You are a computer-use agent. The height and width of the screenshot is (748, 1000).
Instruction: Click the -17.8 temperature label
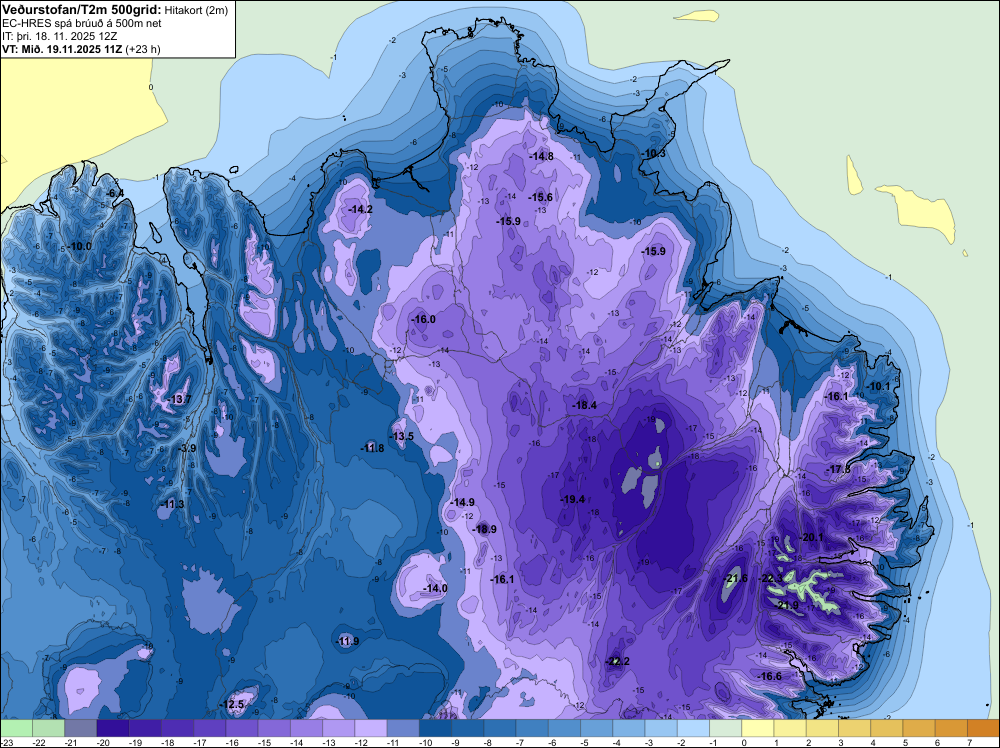coord(839,470)
